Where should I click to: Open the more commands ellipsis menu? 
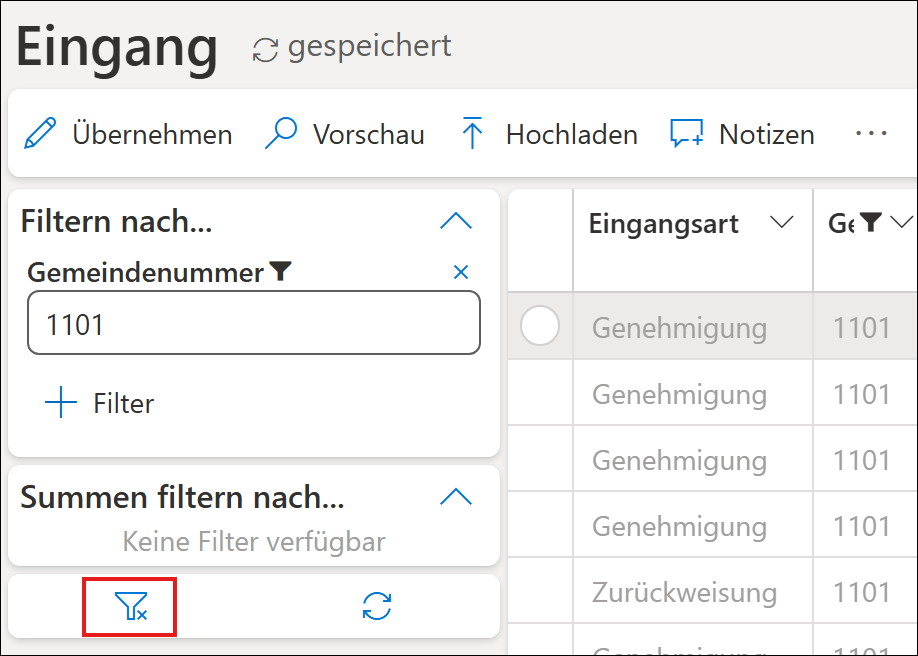coord(872,134)
